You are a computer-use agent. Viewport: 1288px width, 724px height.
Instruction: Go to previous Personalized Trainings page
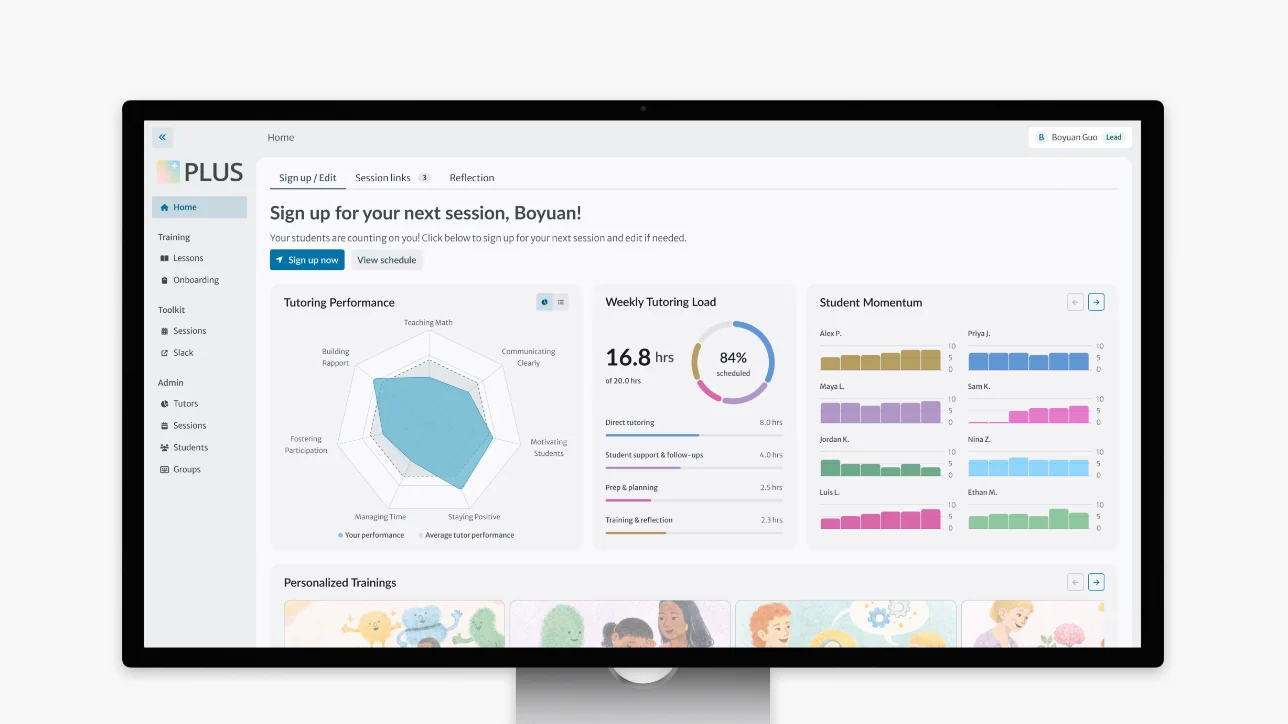(x=1076, y=582)
